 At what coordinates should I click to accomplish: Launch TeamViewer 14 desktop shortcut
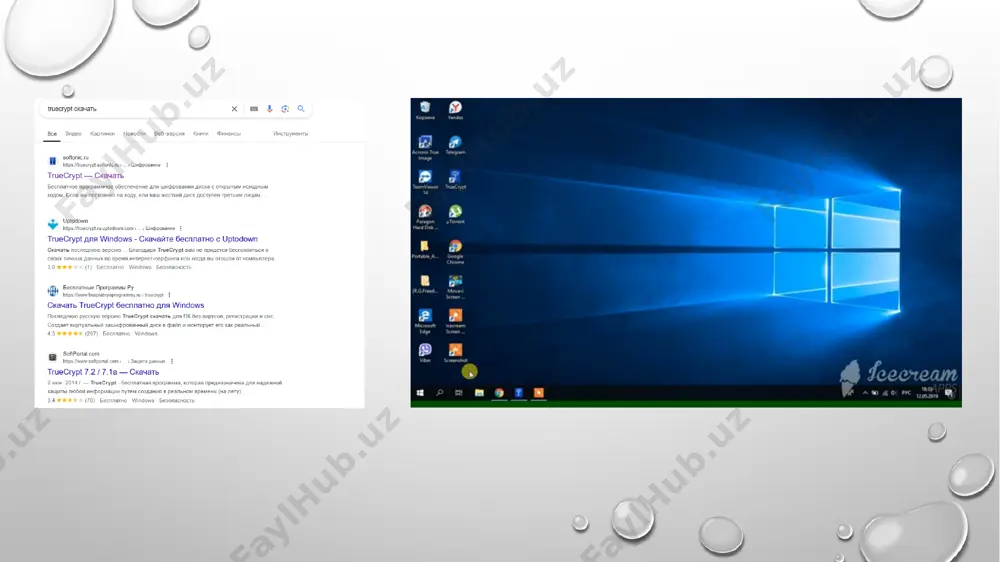pos(425,182)
